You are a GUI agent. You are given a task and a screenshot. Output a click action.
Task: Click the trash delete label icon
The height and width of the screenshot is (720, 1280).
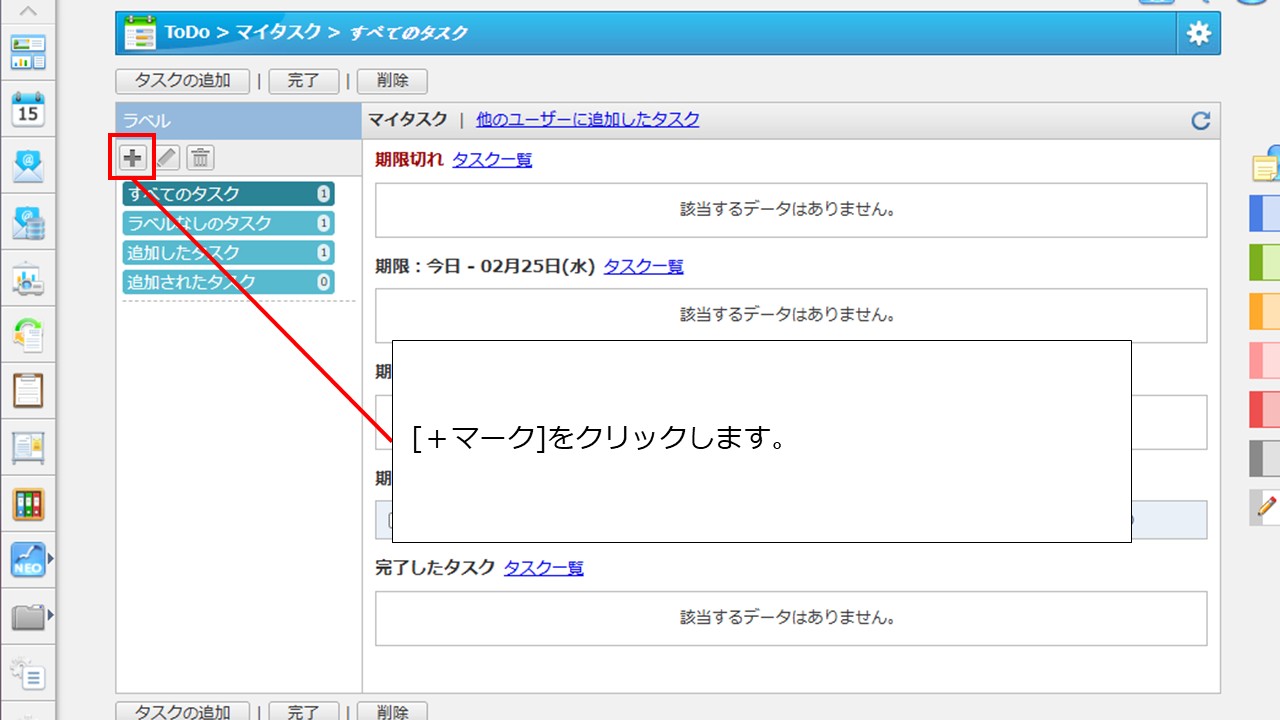tap(201, 157)
